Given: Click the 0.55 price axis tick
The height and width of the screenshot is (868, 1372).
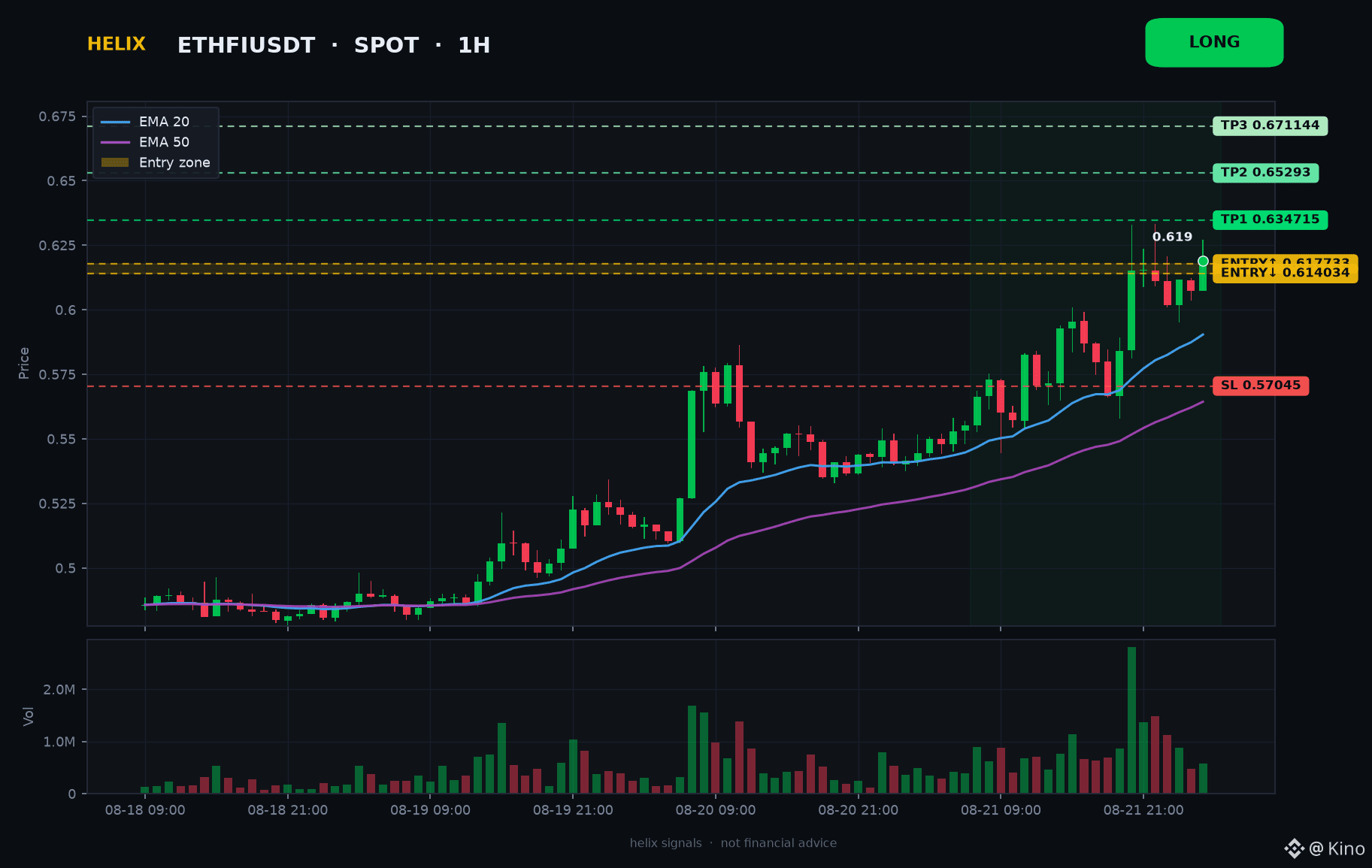Looking at the screenshot, I should click(62, 440).
